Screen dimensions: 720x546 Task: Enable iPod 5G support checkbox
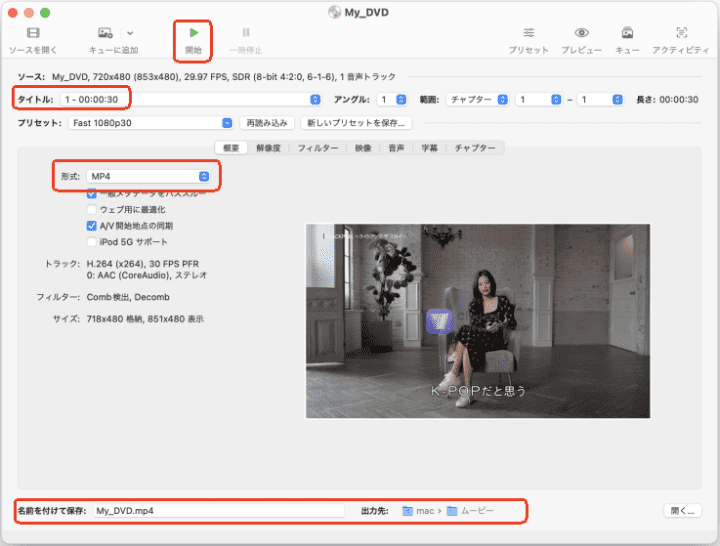point(92,242)
